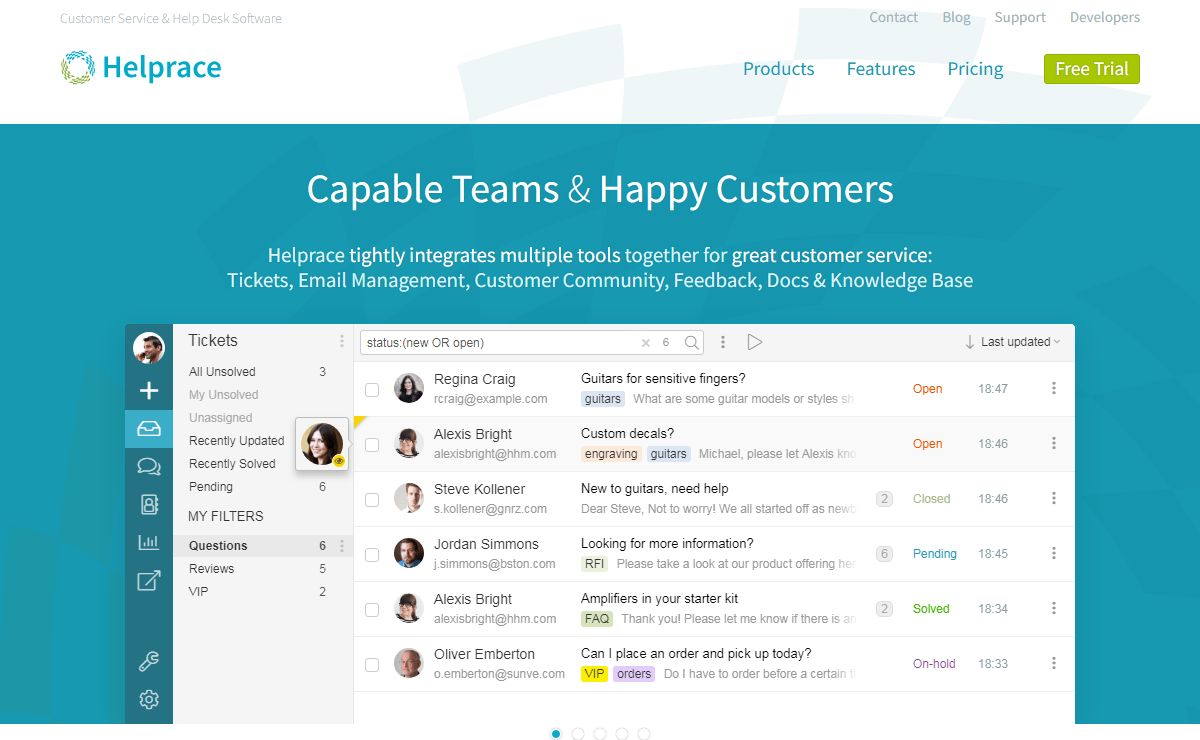Open three-dot menu on Custom decals row

[1054, 443]
